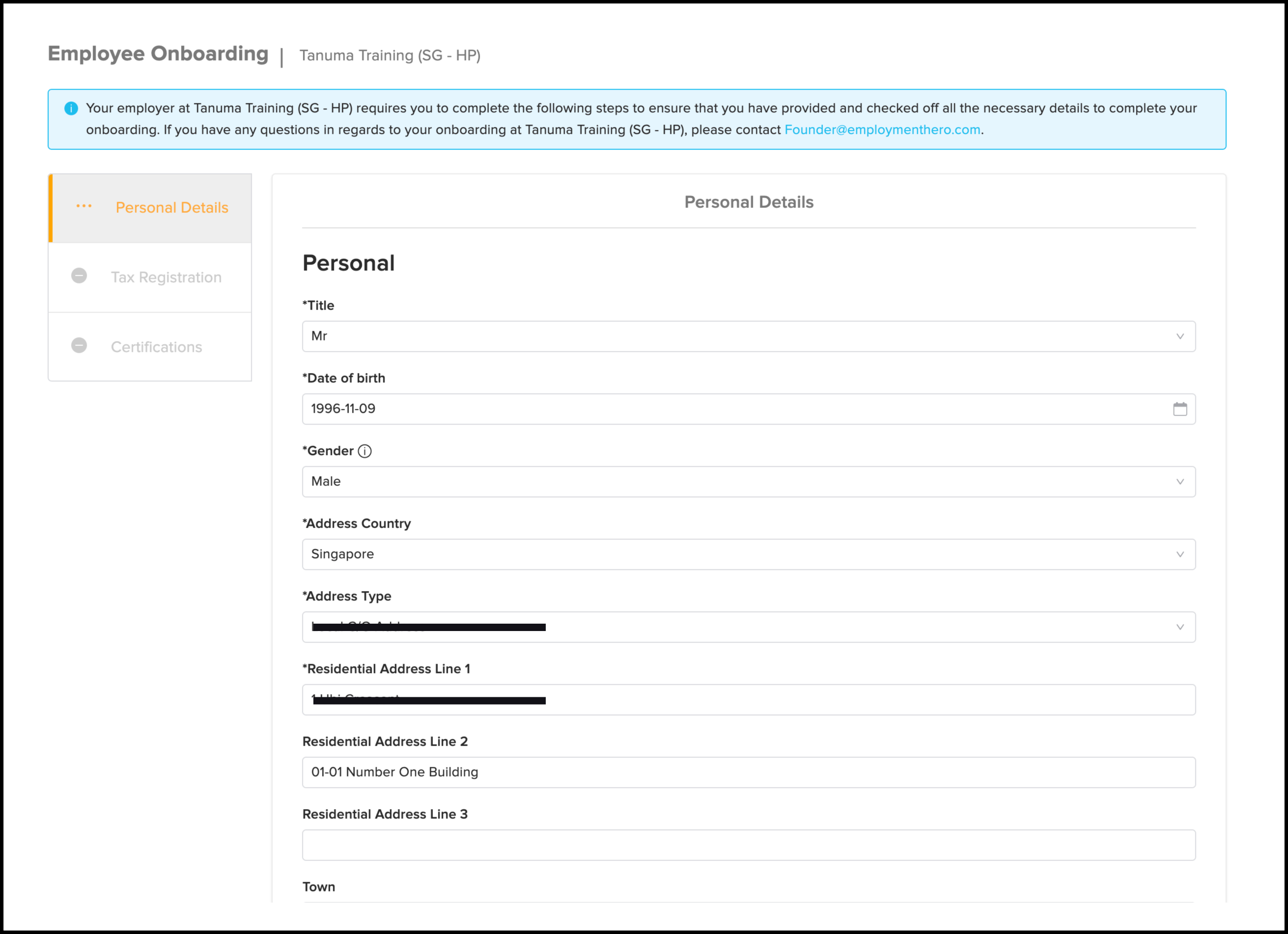
Task: Click the Tanuma Training (SG - HP) company name
Action: [x=390, y=55]
